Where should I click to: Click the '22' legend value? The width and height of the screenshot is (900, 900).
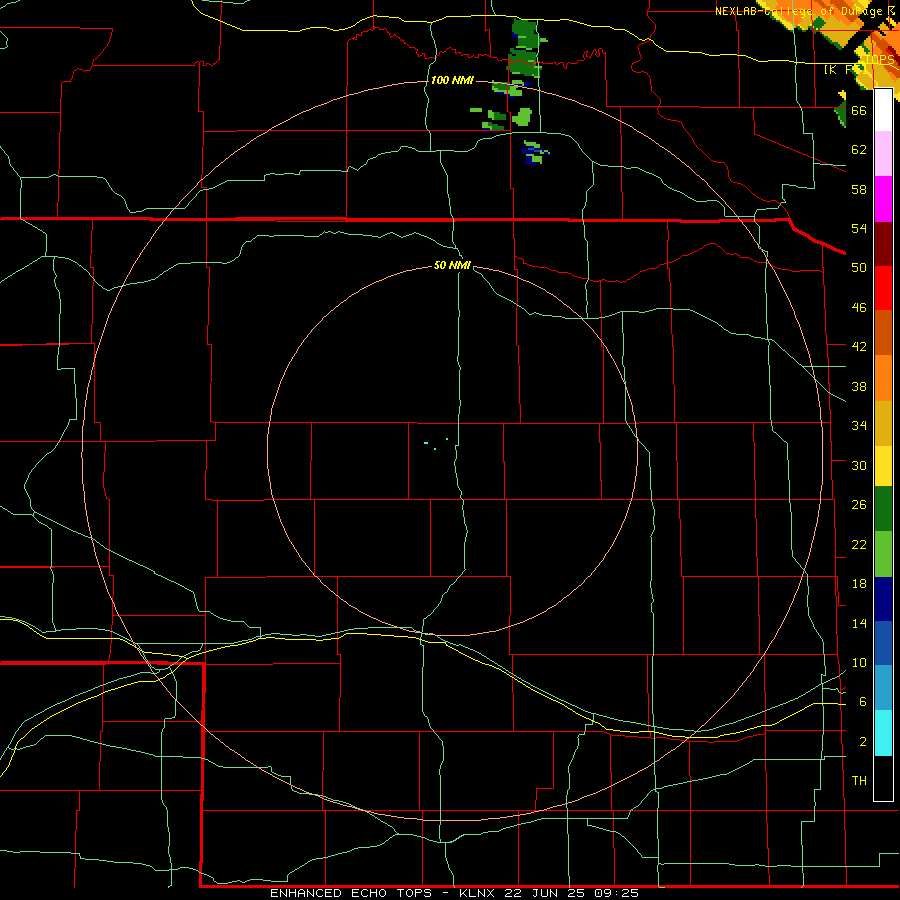[859, 544]
